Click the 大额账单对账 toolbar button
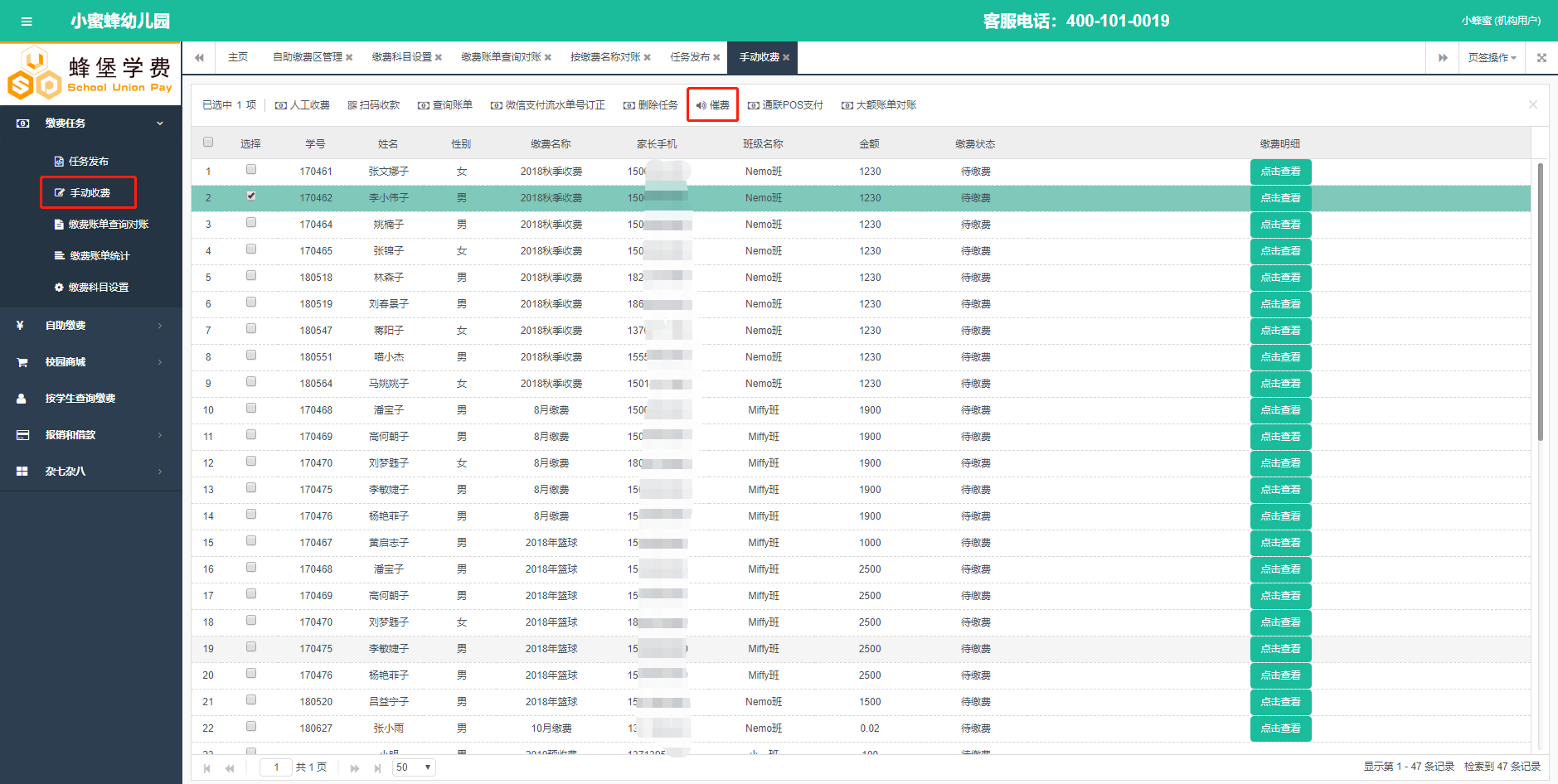 (879, 105)
